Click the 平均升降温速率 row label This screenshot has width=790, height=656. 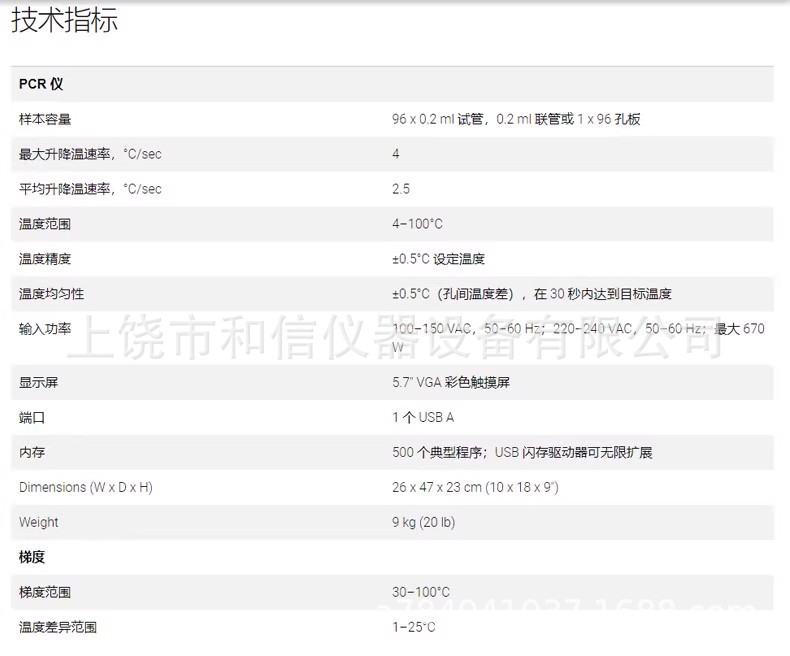tap(90, 189)
